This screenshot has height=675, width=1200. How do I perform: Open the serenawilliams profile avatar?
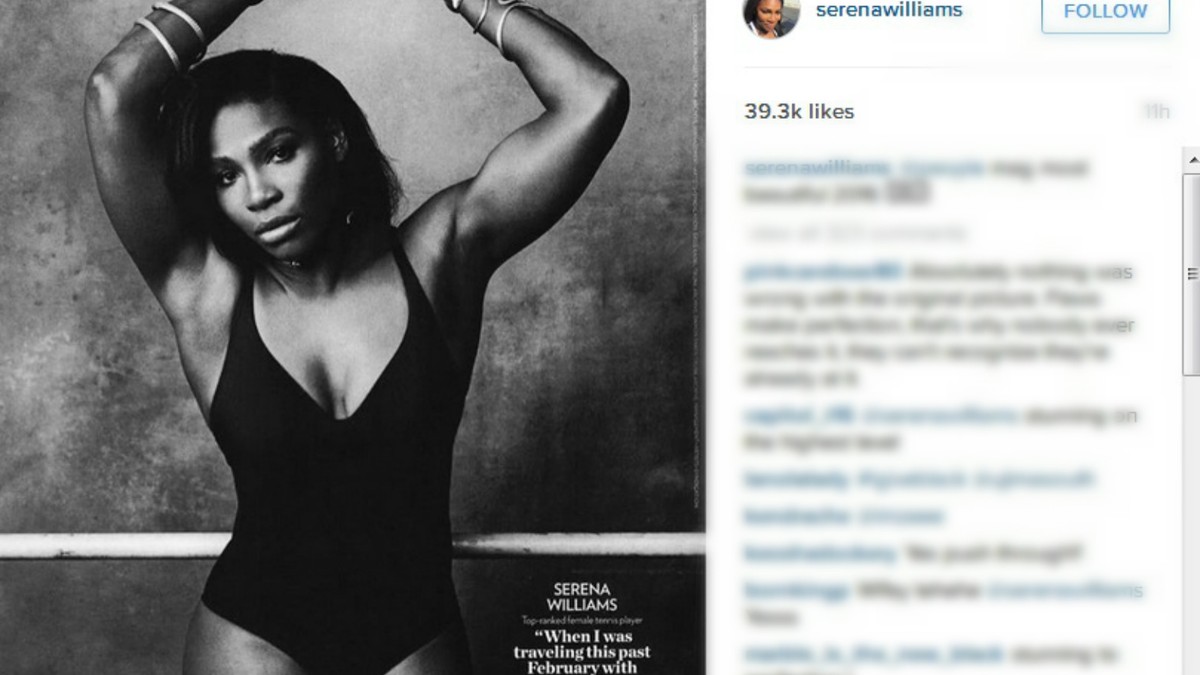pyautogui.click(x=771, y=13)
